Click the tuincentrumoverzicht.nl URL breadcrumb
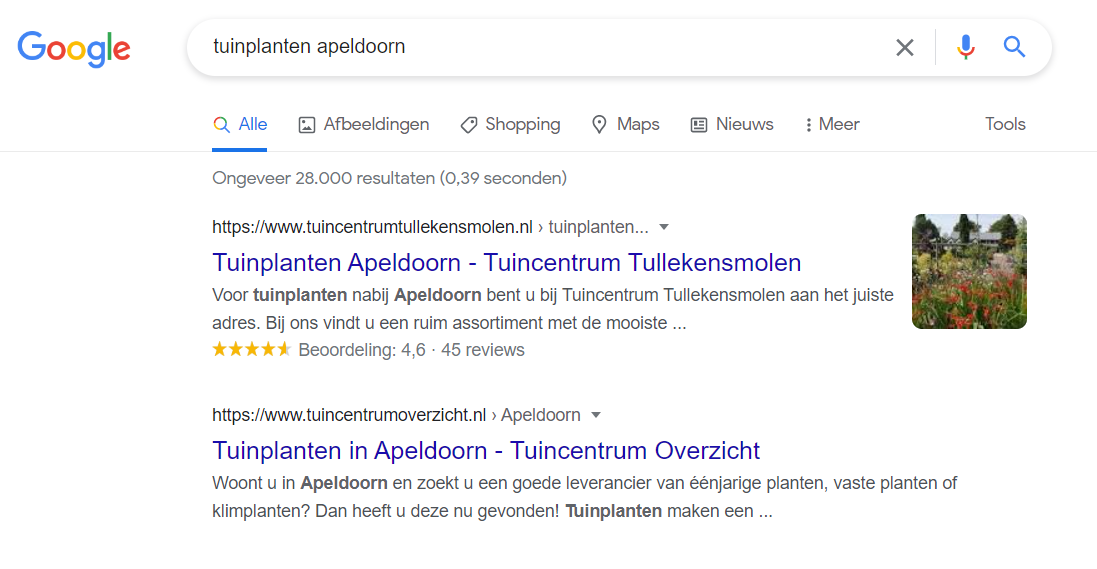The width and height of the screenshot is (1097, 569). point(349,414)
